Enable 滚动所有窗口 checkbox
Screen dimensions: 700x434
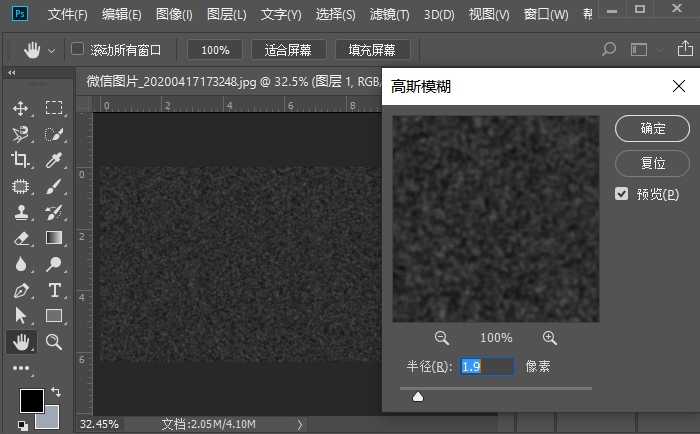click(x=78, y=49)
